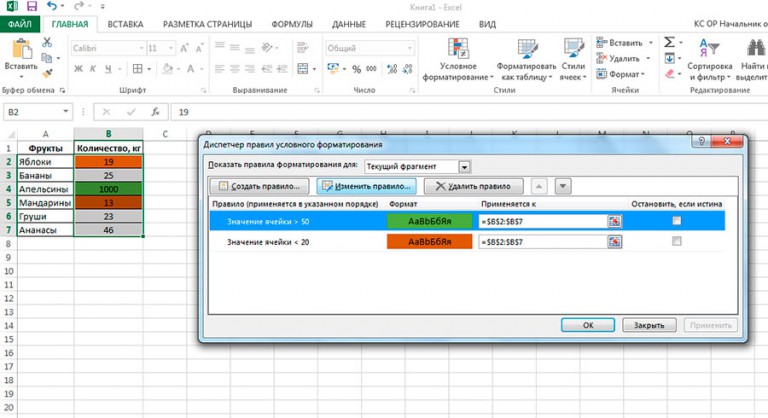Viewport: 768px width, 418px height.
Task: Expand the font color dropdown arrow
Action: (201, 69)
